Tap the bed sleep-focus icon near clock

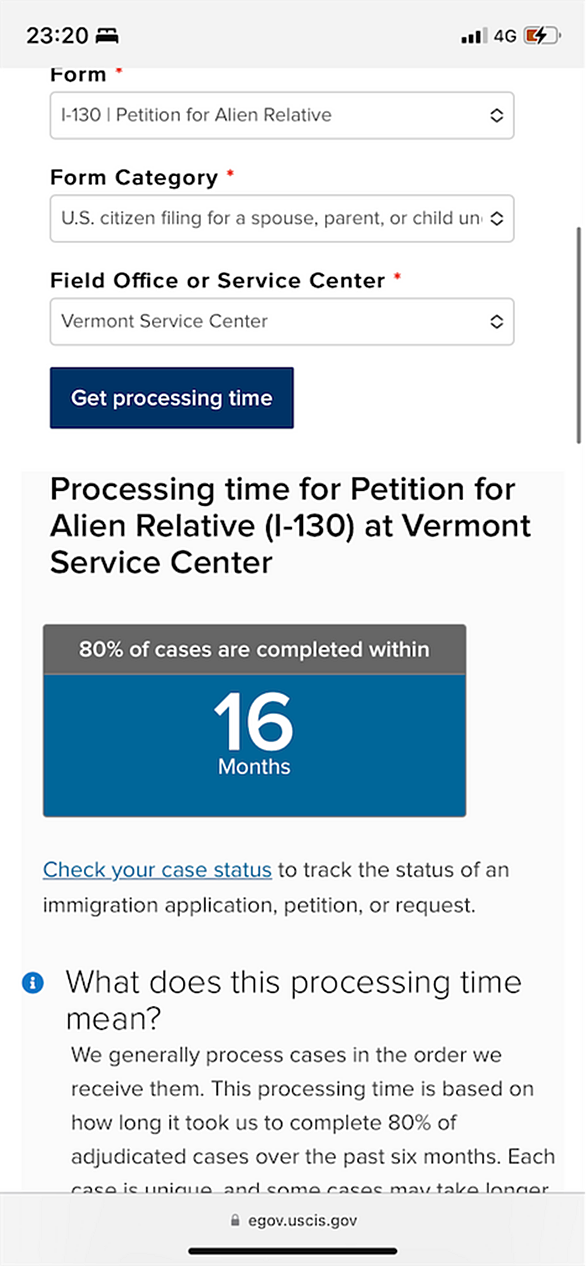click(x=107, y=36)
